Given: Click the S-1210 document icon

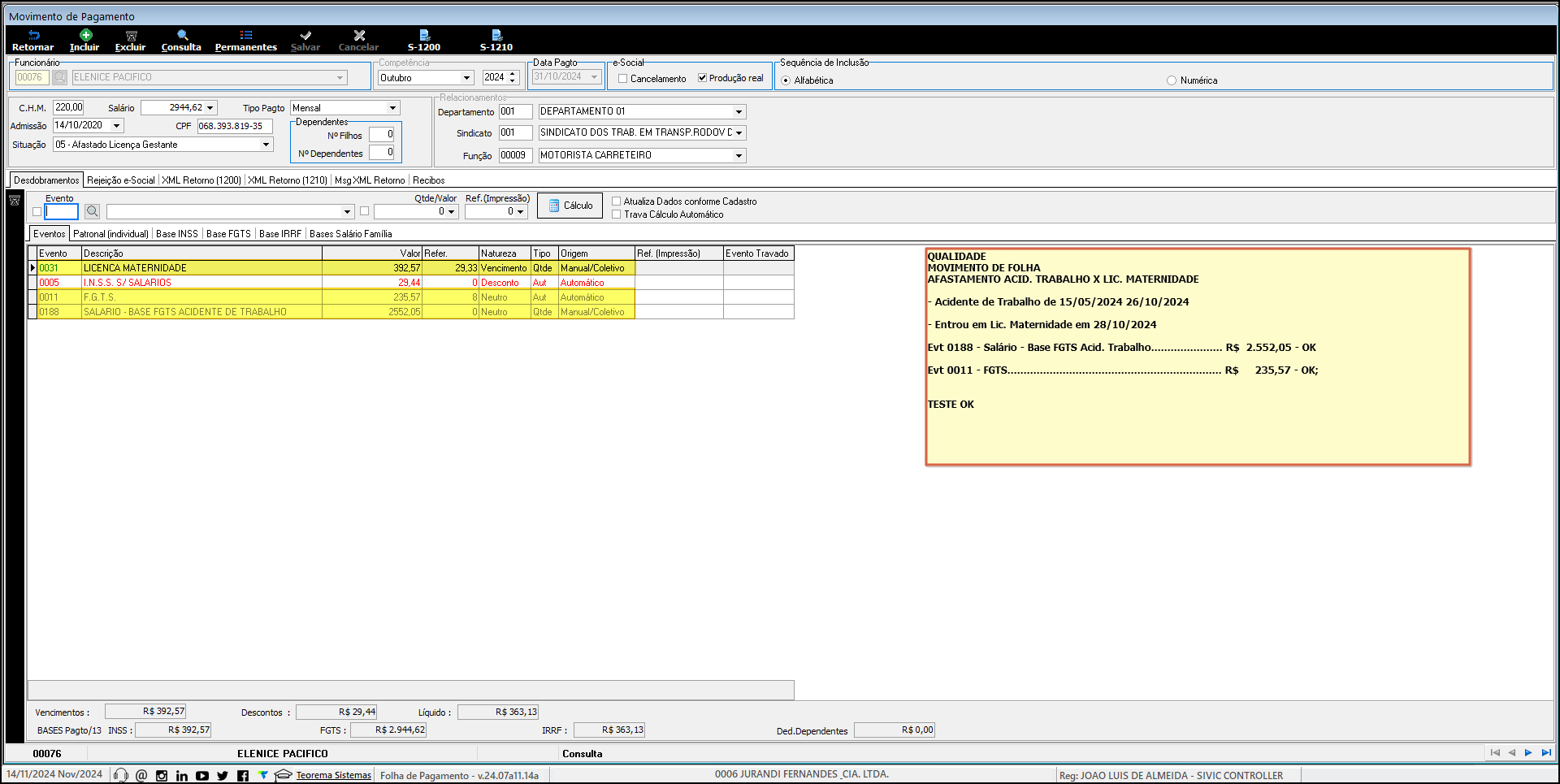Looking at the screenshot, I should pos(496,36).
